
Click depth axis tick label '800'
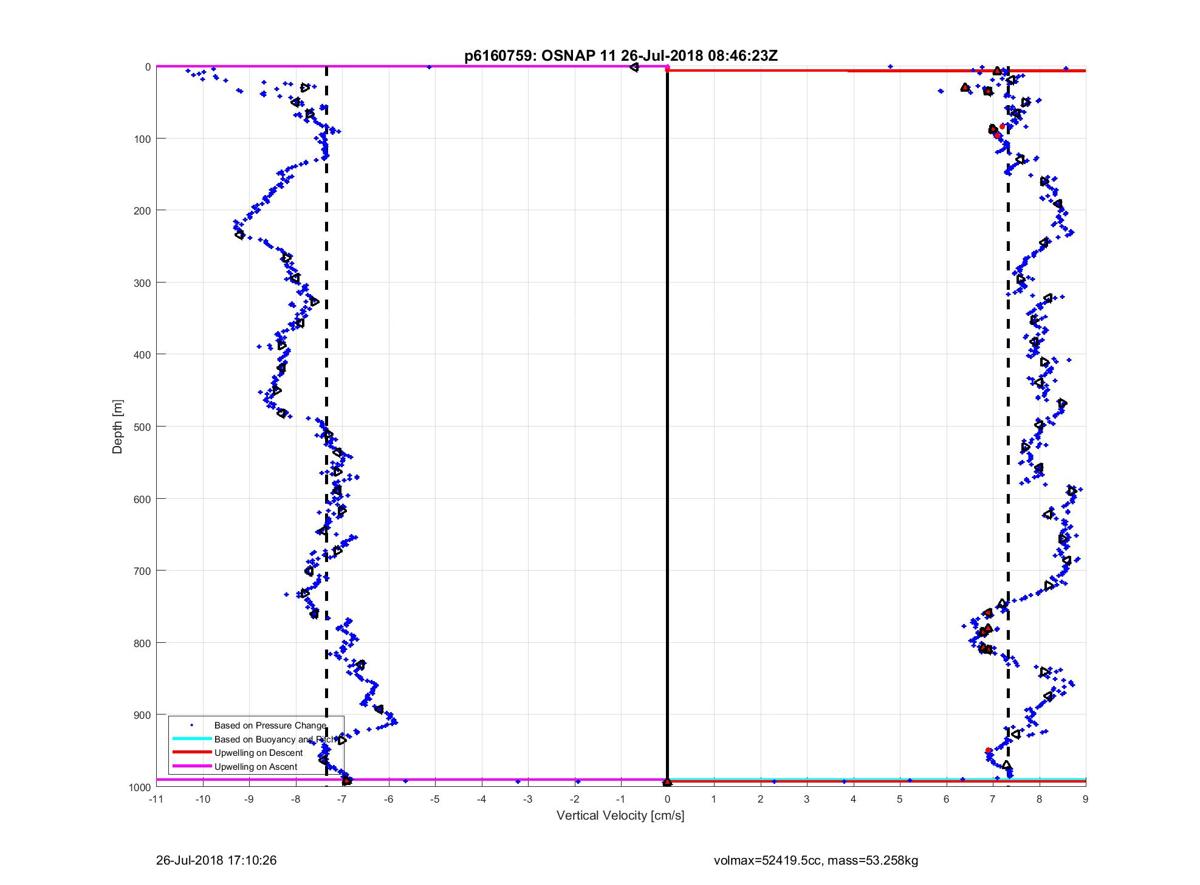tap(141, 642)
